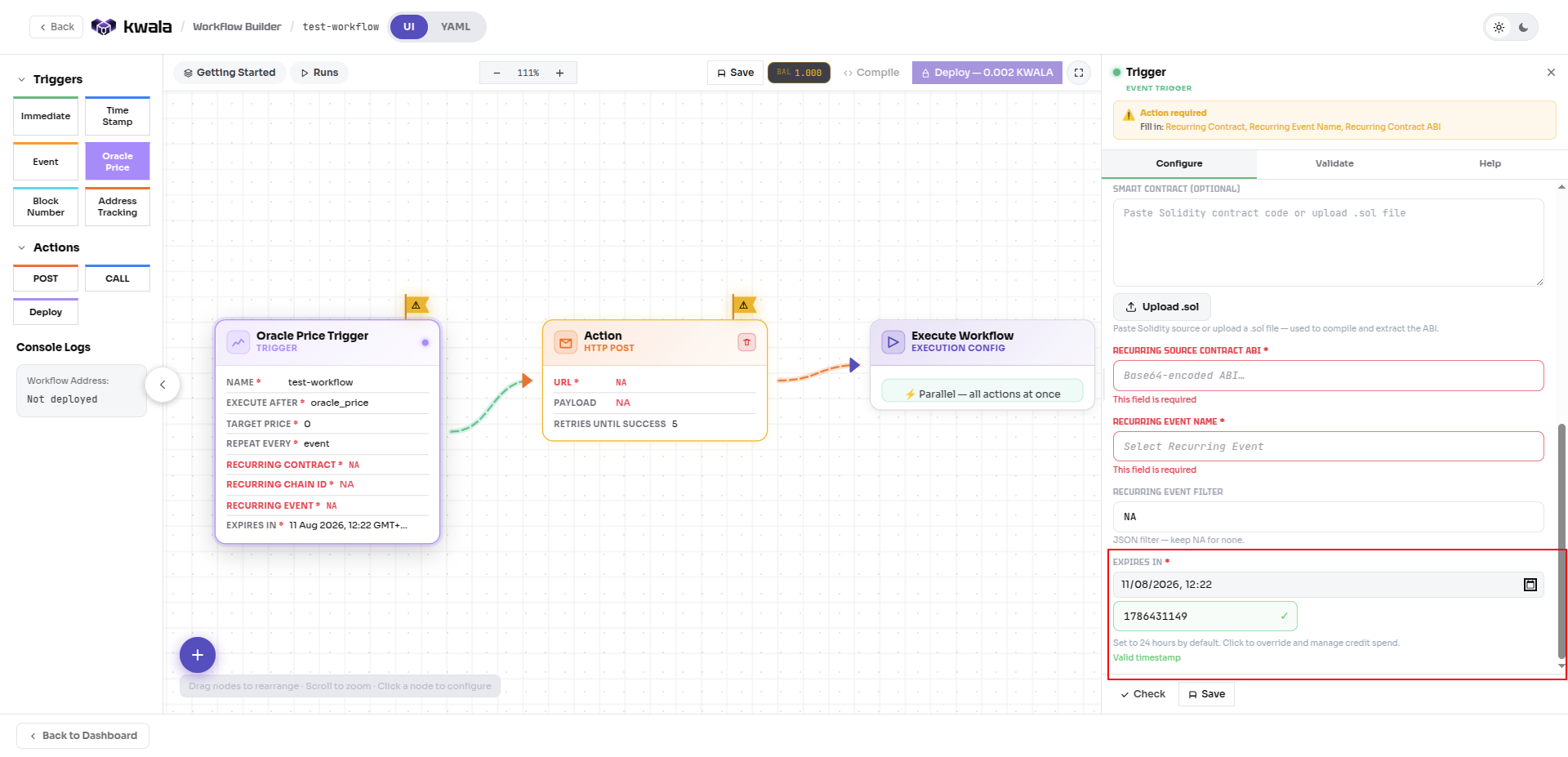The height and width of the screenshot is (757, 1568).
Task: Switch to light theme sun icon
Action: click(x=1499, y=27)
